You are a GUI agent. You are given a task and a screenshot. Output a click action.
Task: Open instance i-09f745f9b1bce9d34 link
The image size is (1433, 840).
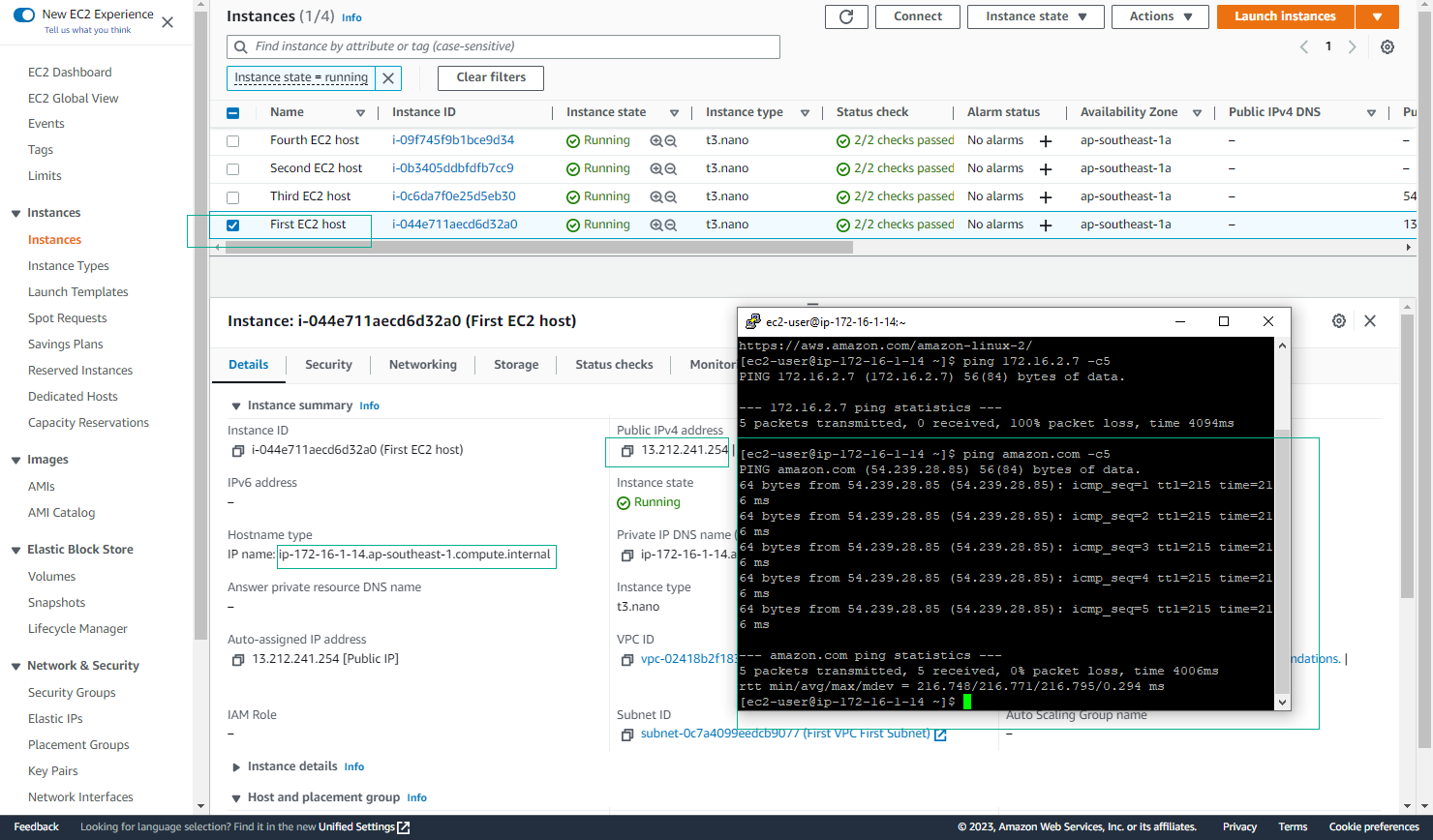click(453, 140)
